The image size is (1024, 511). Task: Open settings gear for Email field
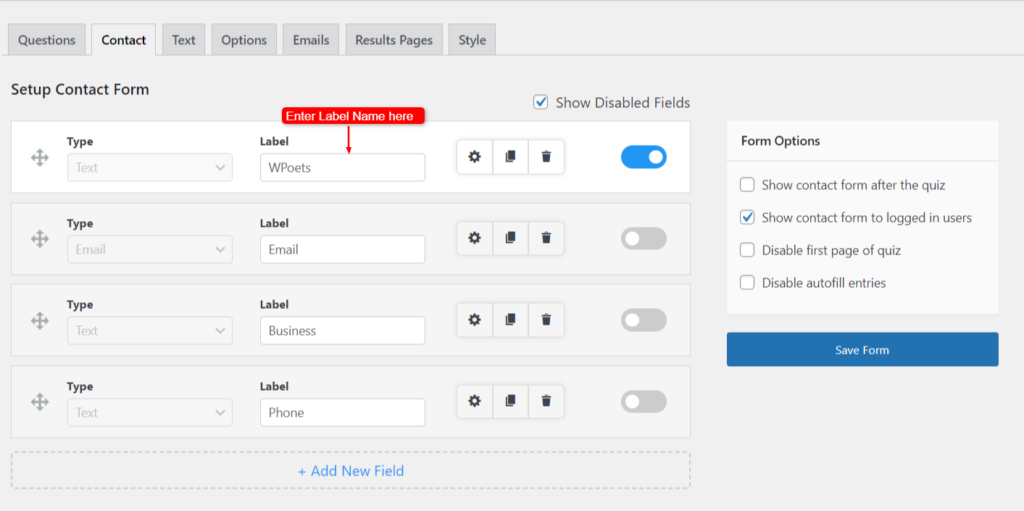click(x=475, y=239)
